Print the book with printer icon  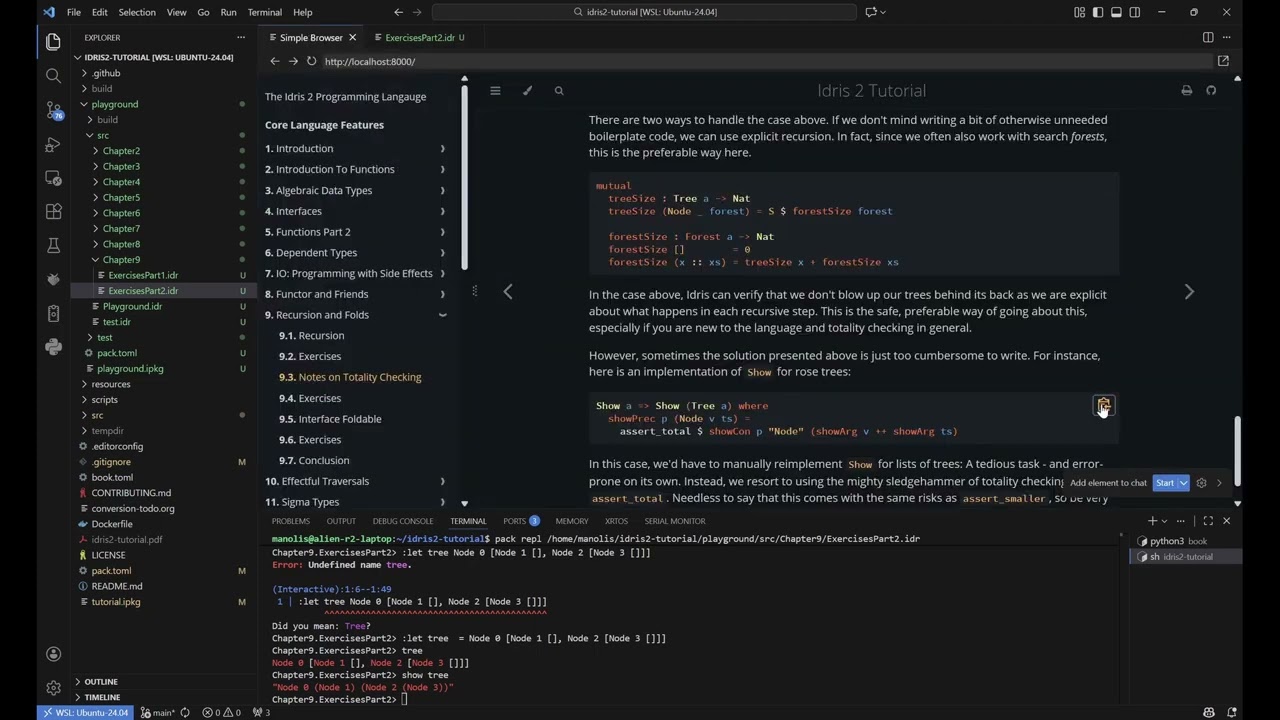click(1186, 90)
